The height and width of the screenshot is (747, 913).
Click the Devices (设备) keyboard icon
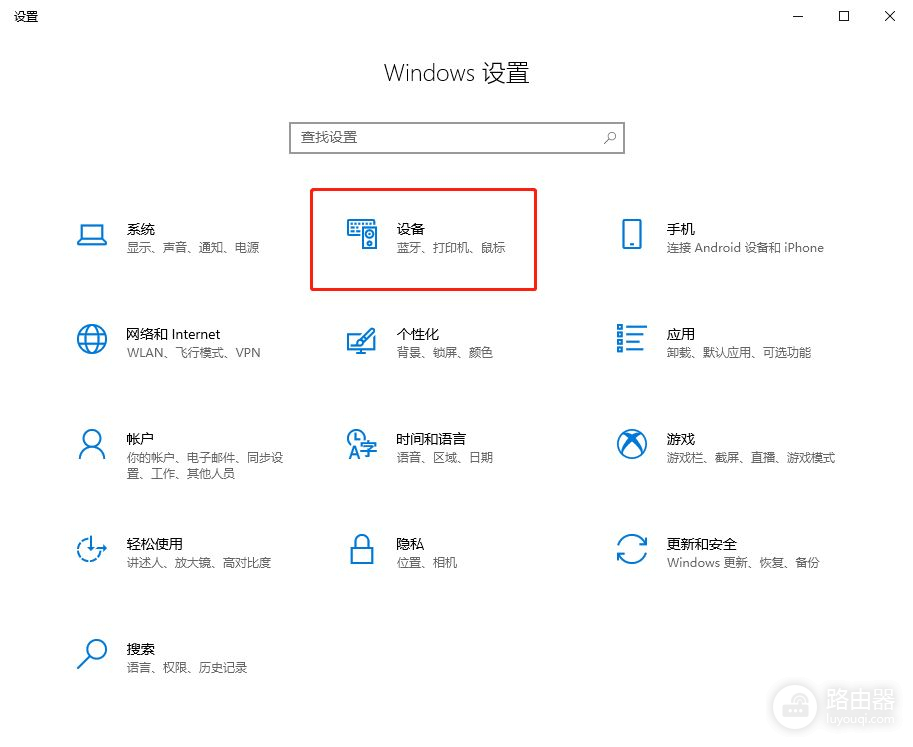tap(362, 234)
